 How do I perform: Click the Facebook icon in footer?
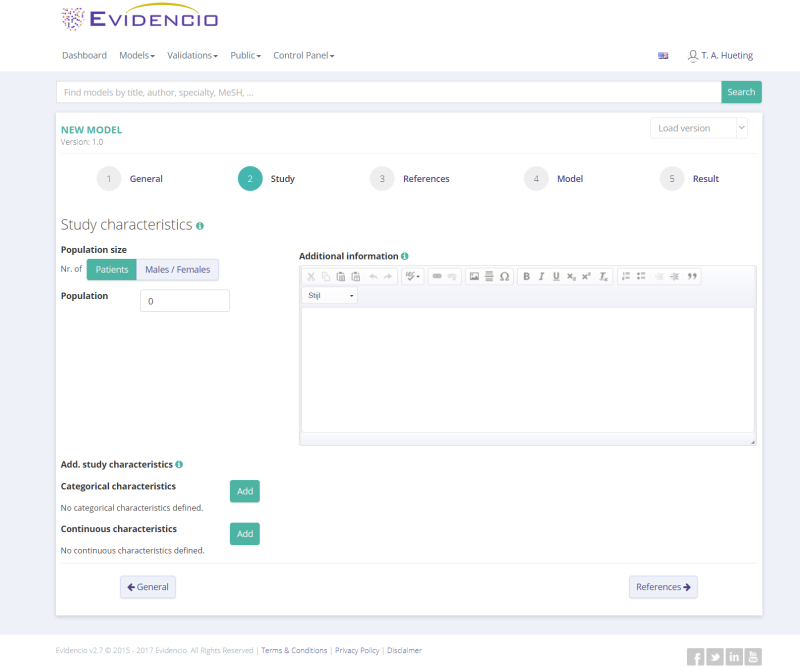(696, 657)
